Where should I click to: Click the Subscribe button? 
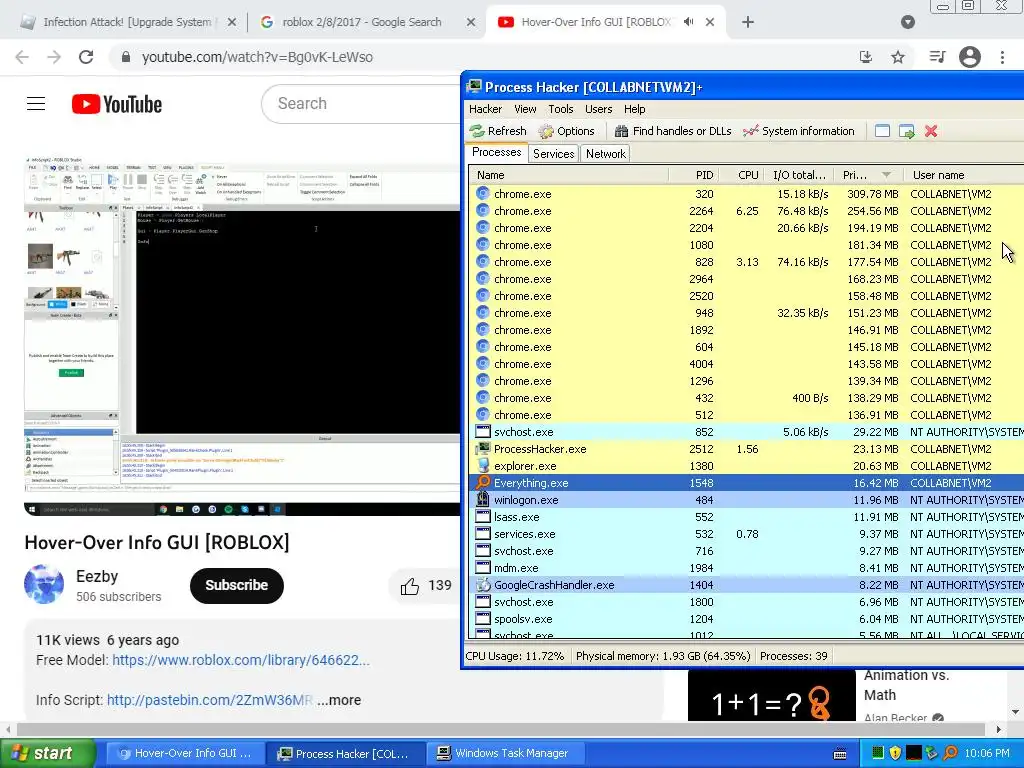[236, 585]
